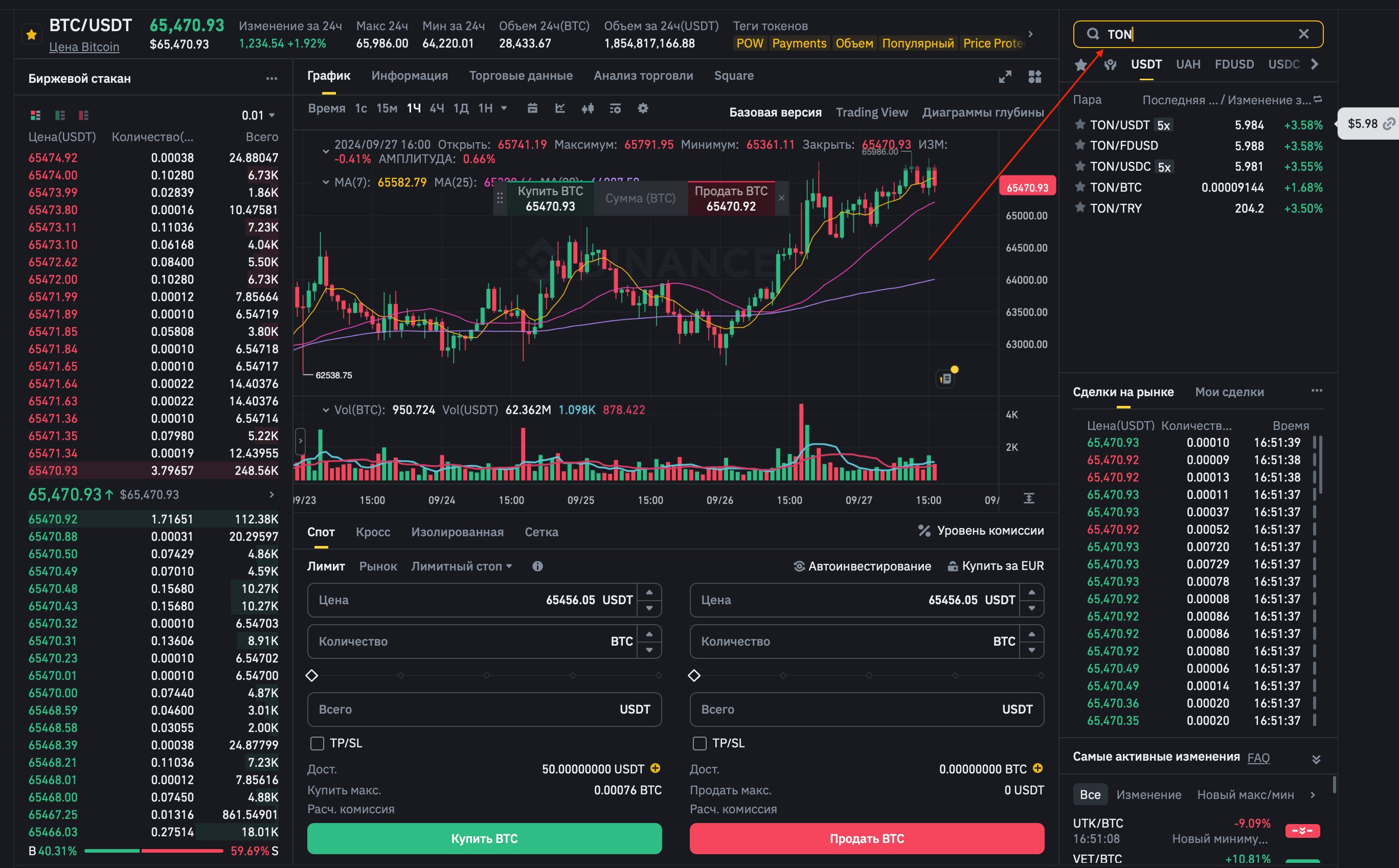Click Купить BTC quick trade button
This screenshot has width=1399, height=868.
[550, 198]
